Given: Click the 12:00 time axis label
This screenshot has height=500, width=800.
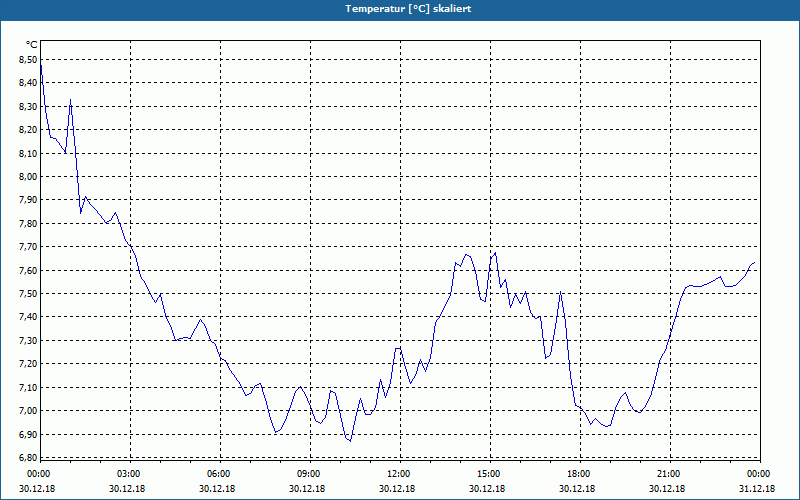Looking at the screenshot, I should pos(398,474).
